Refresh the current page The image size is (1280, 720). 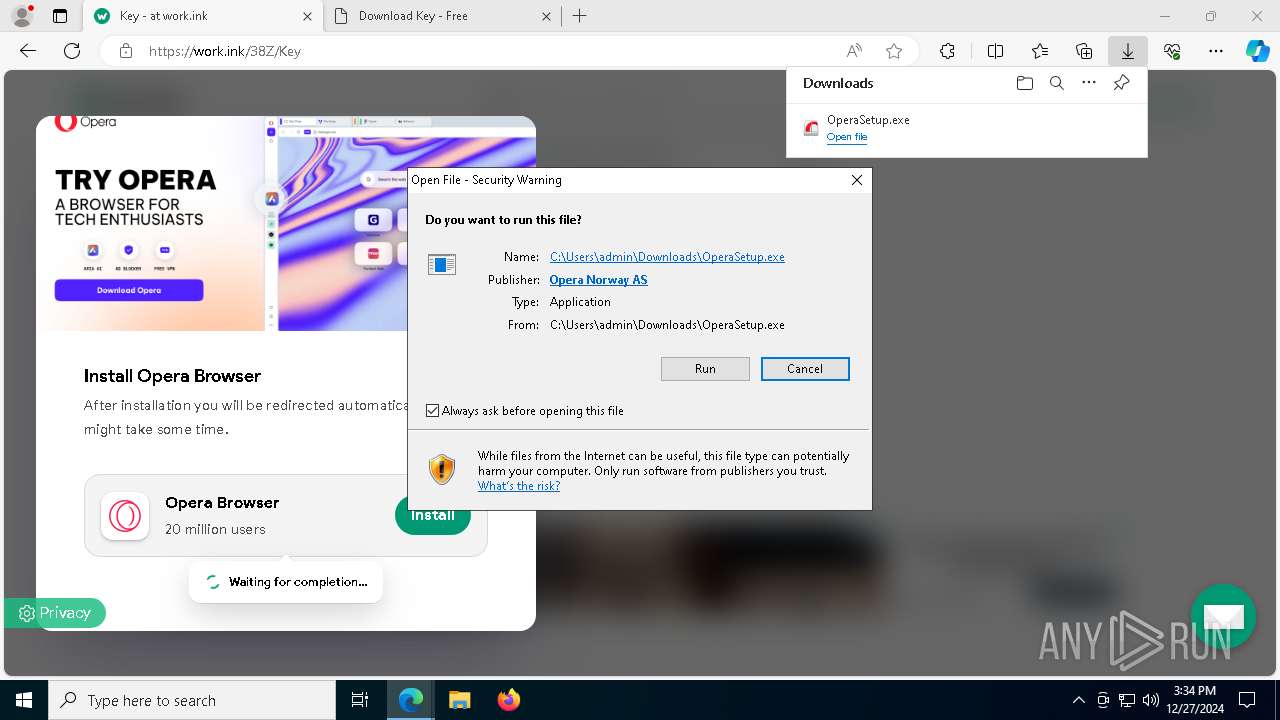point(72,51)
